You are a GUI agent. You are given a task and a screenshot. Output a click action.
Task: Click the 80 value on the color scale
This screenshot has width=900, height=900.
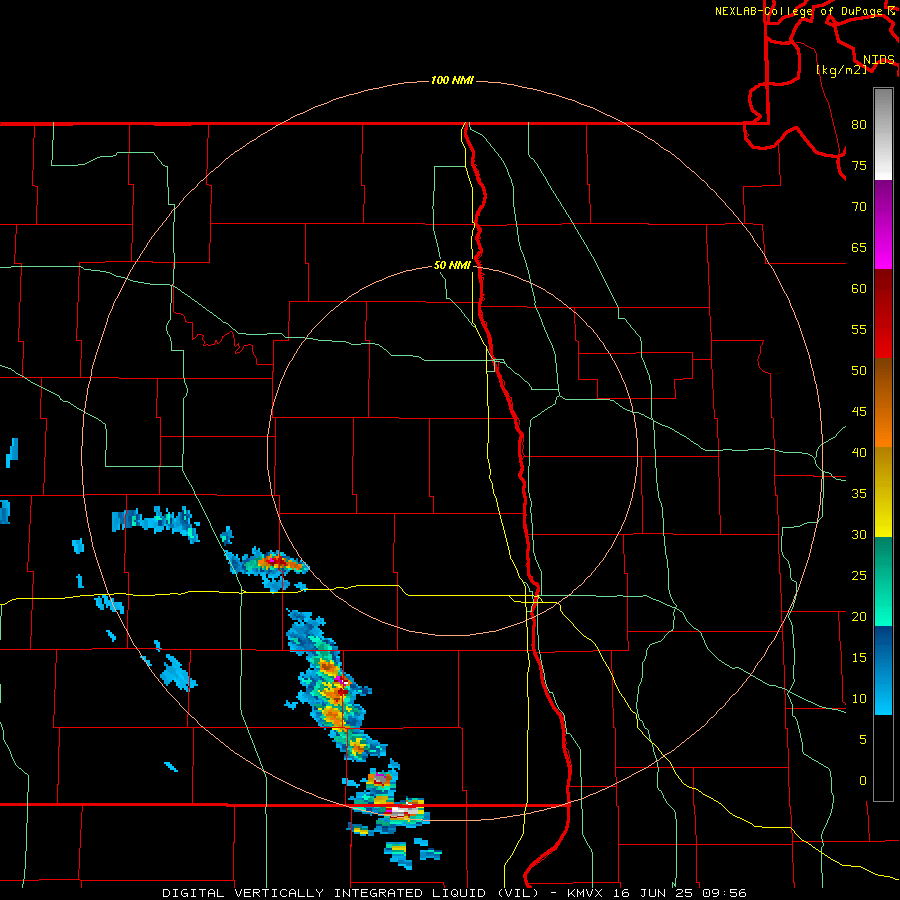click(x=859, y=125)
